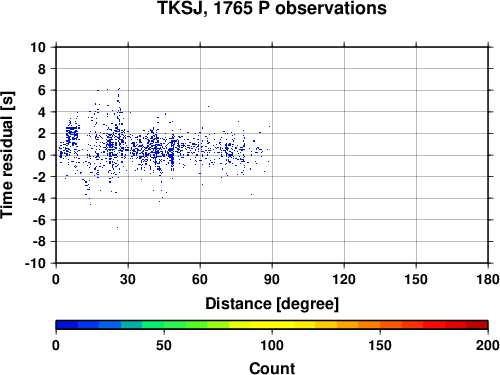Image resolution: width=500 pixels, height=375 pixels.
Task: Click the colorbar tick label 100
Action: tap(272, 345)
